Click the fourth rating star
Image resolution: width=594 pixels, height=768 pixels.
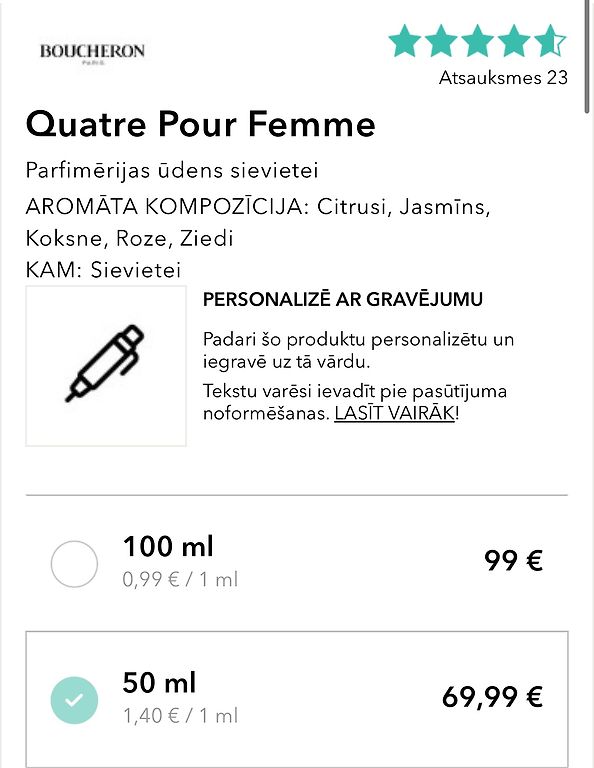pos(514,41)
